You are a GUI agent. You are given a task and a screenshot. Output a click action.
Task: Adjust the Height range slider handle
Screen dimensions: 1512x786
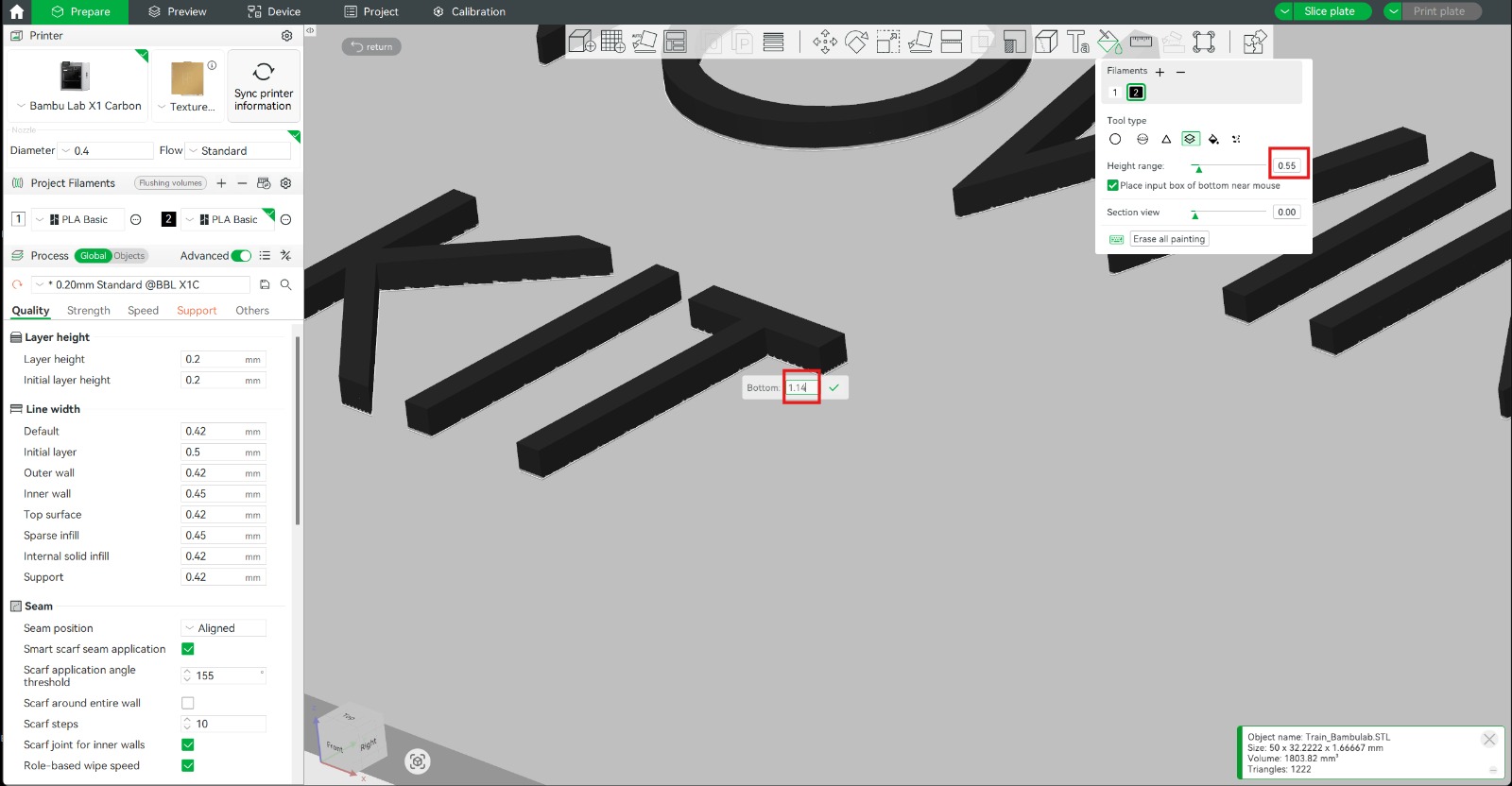click(x=1198, y=169)
